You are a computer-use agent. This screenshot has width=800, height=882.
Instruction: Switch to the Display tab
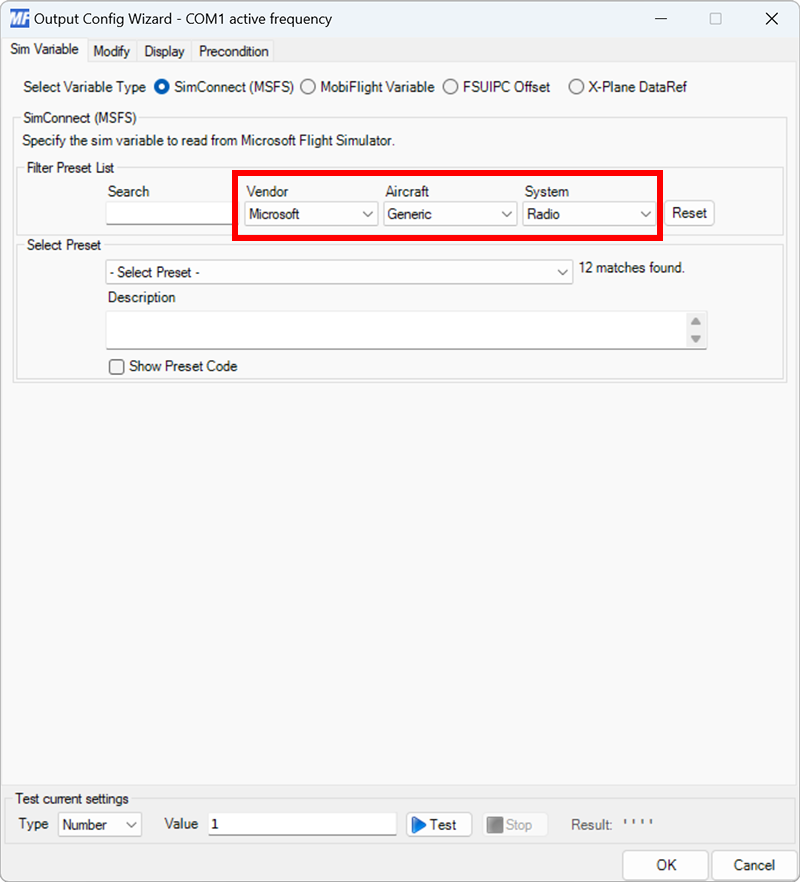click(164, 51)
